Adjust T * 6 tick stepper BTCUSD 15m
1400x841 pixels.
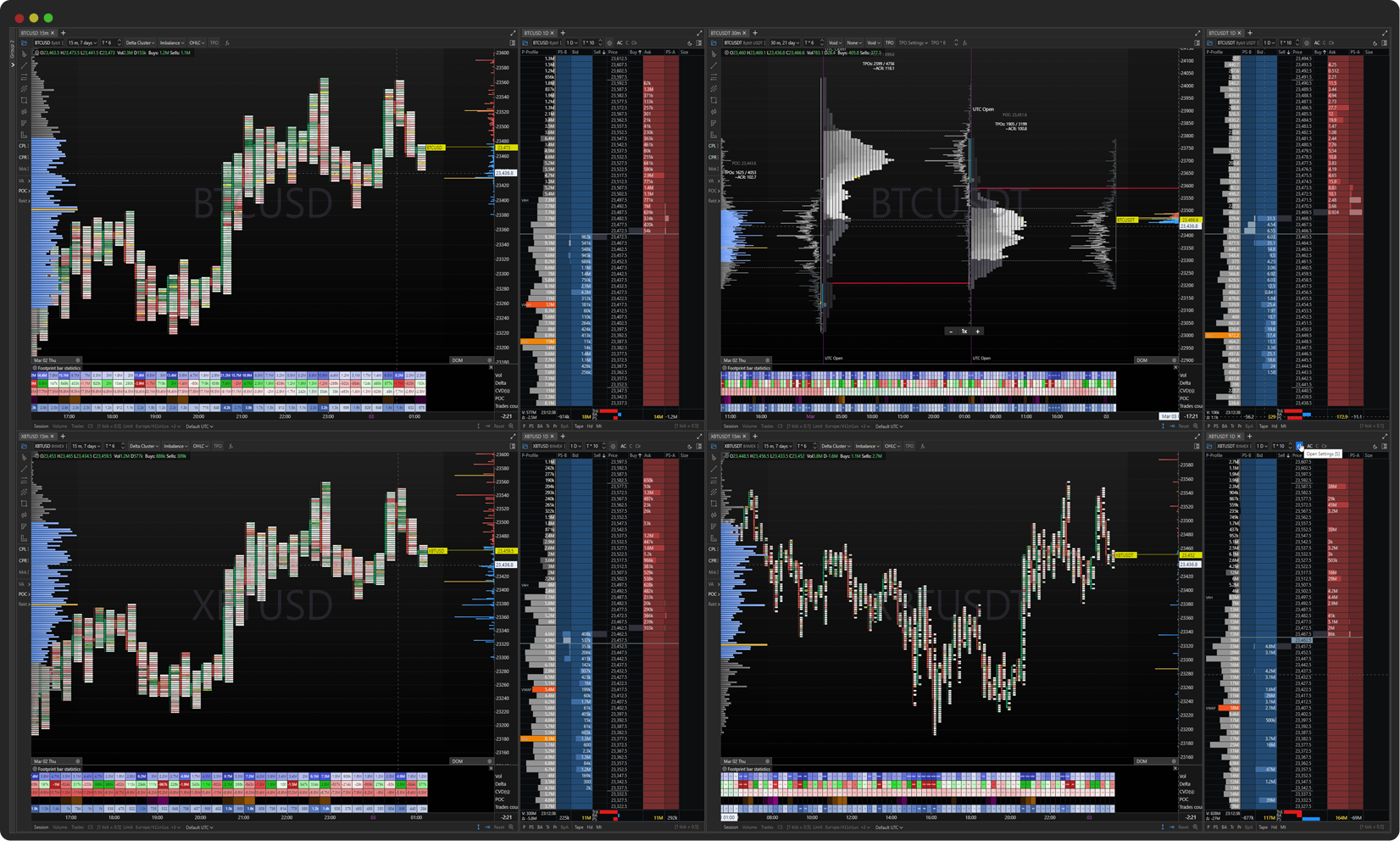click(118, 42)
